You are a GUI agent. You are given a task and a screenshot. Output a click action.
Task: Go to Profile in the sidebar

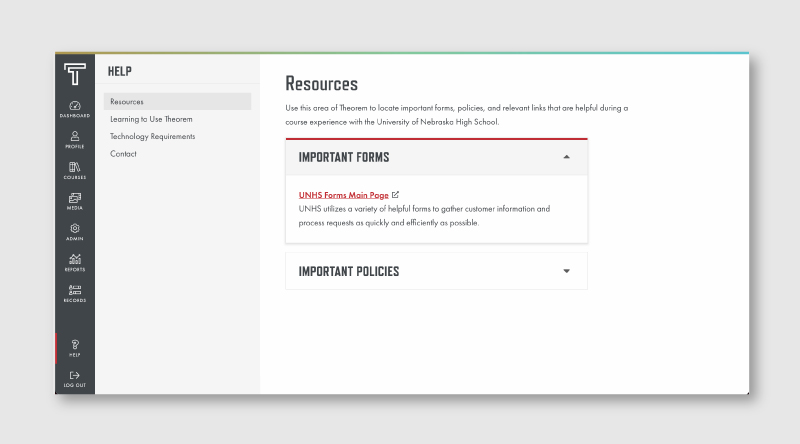click(74, 140)
